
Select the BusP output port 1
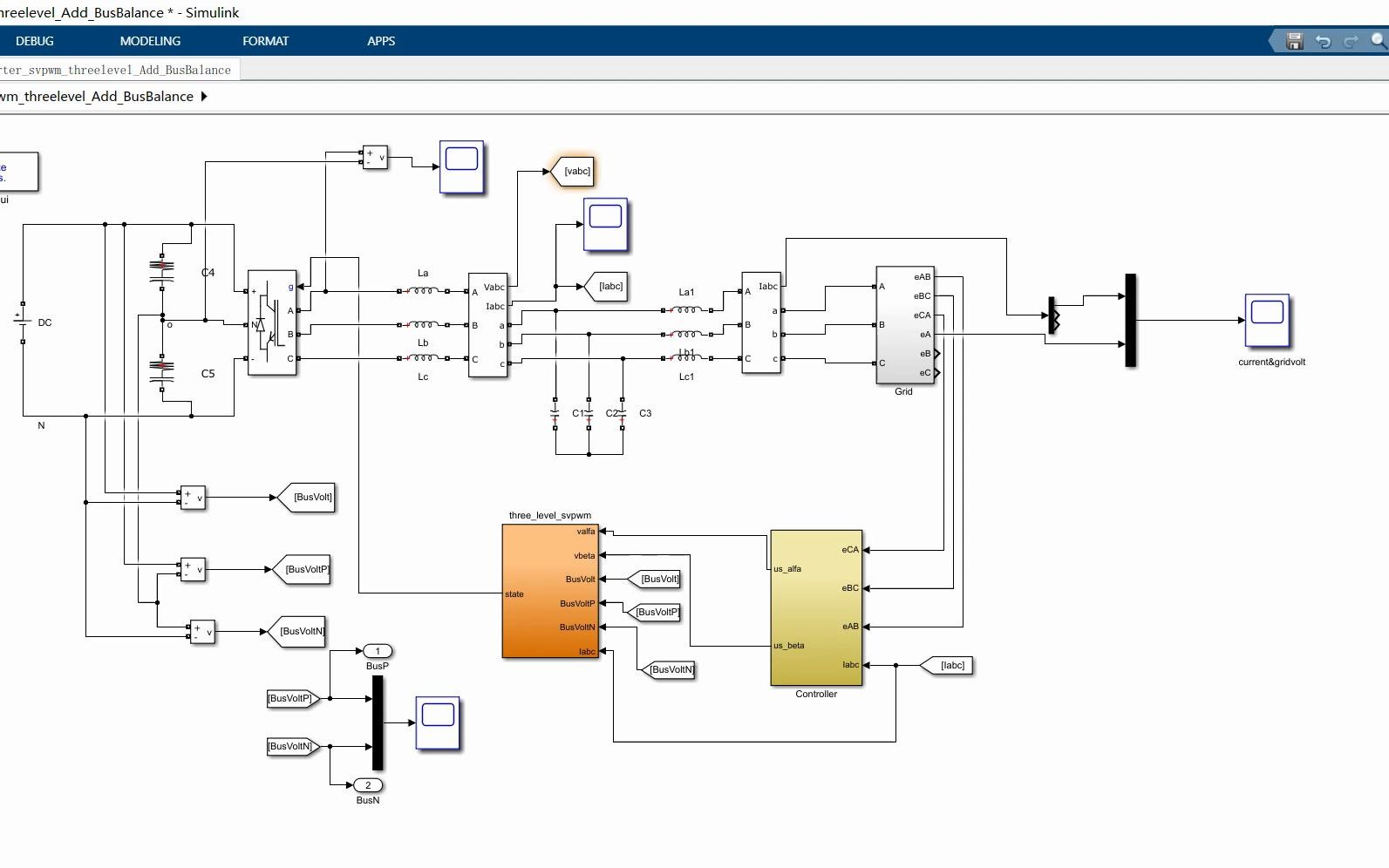pos(378,651)
